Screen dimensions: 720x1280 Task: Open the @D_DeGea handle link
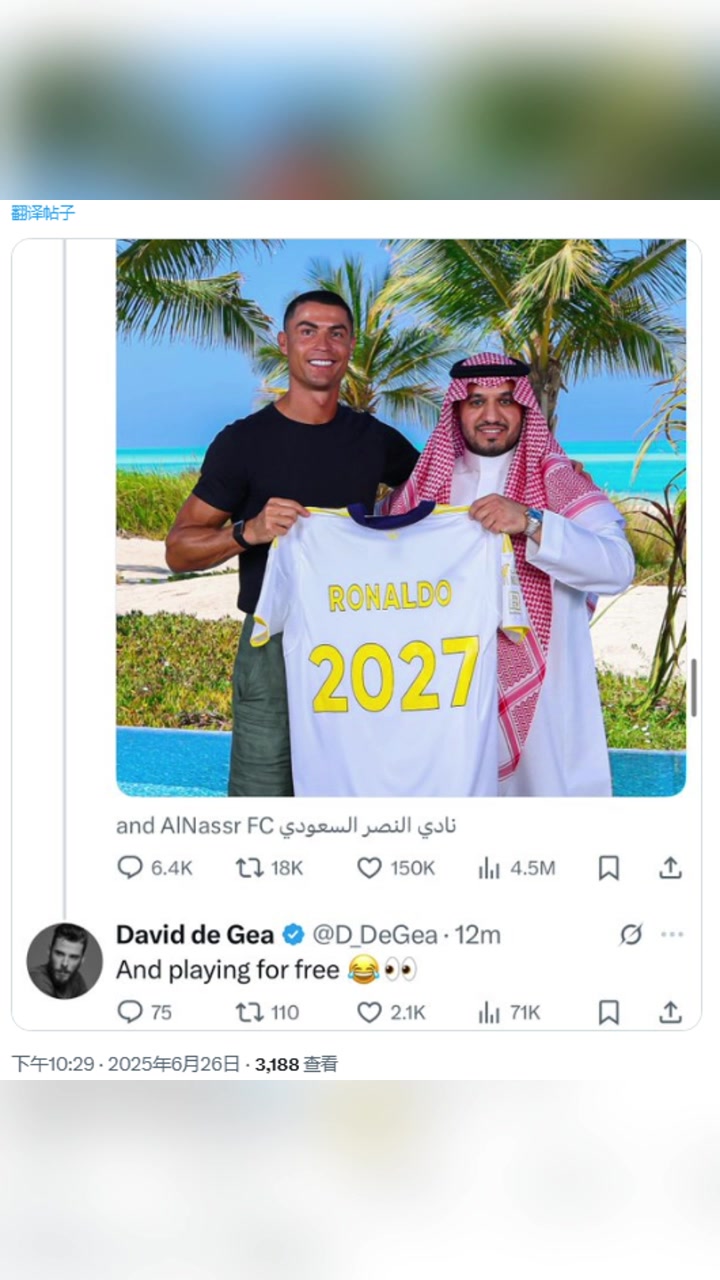click(x=375, y=935)
